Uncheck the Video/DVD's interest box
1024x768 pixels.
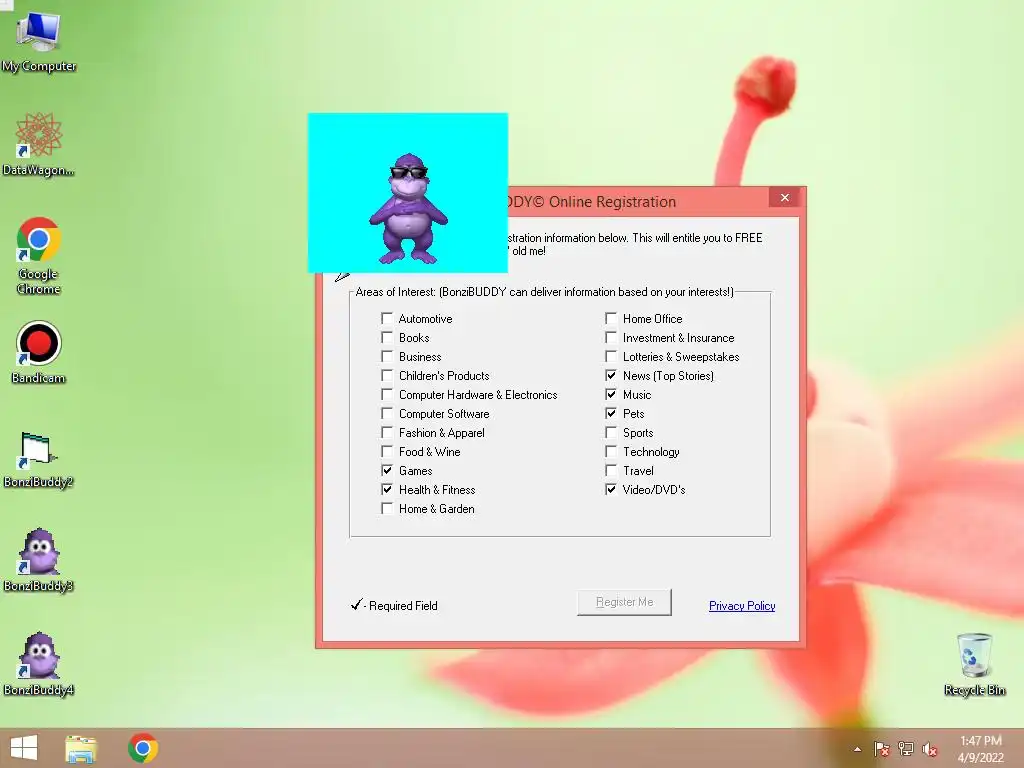point(611,489)
